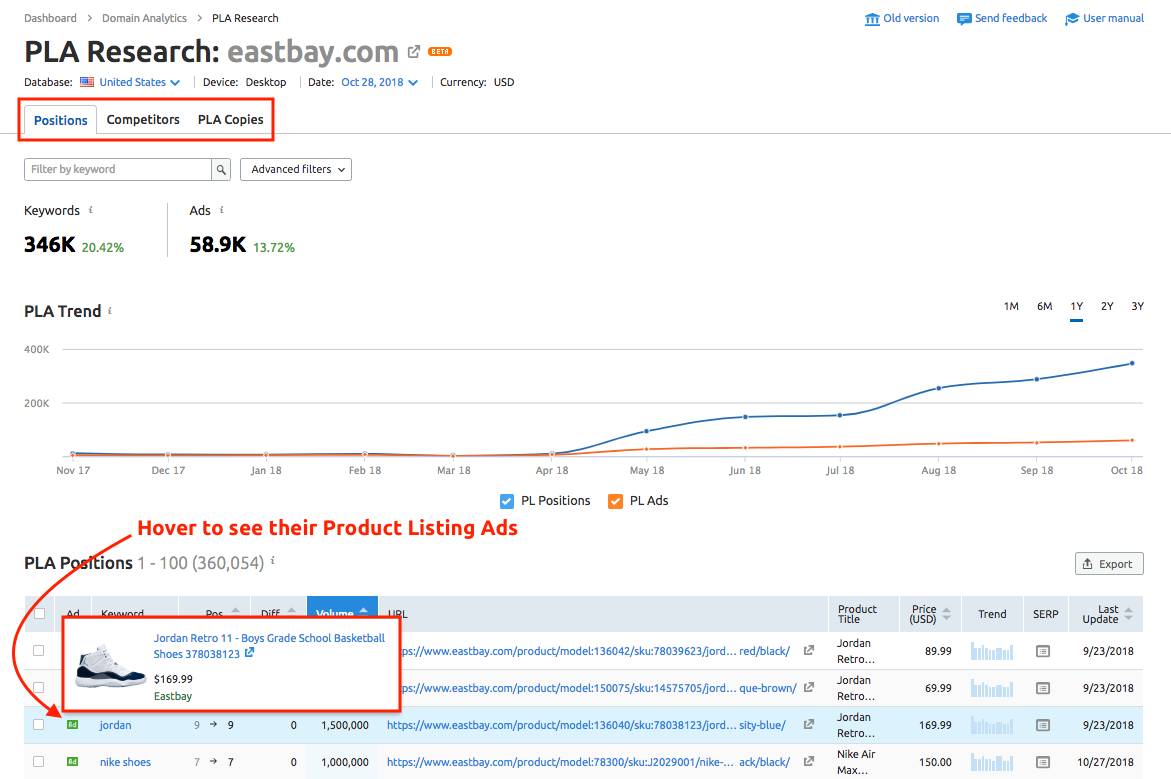Open external link icon for 89.99 row
1171x779 pixels.
click(809, 651)
